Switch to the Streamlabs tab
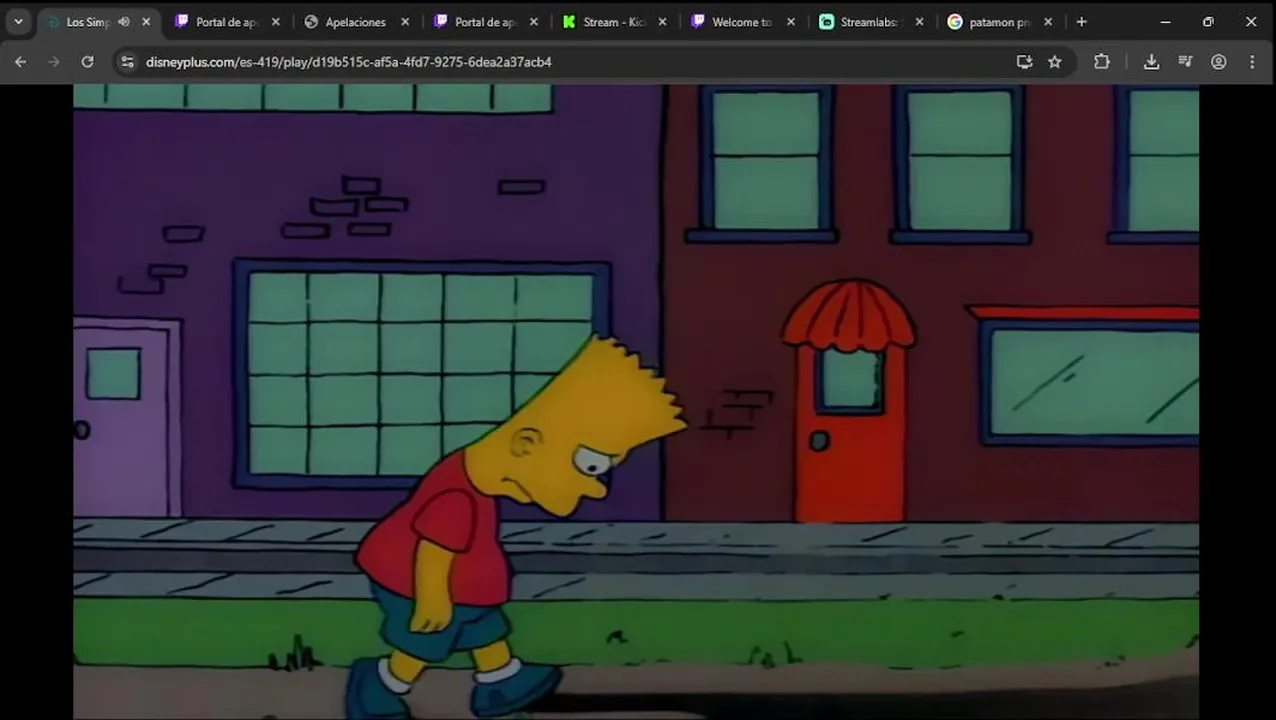Image resolution: width=1276 pixels, height=720 pixels. [x=872, y=21]
